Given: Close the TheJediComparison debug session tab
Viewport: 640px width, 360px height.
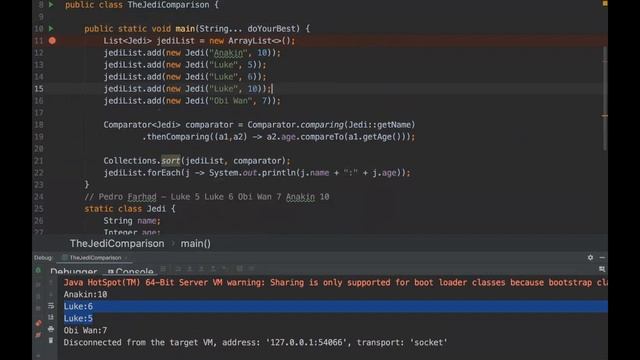Looking at the screenshot, I should point(126,258).
